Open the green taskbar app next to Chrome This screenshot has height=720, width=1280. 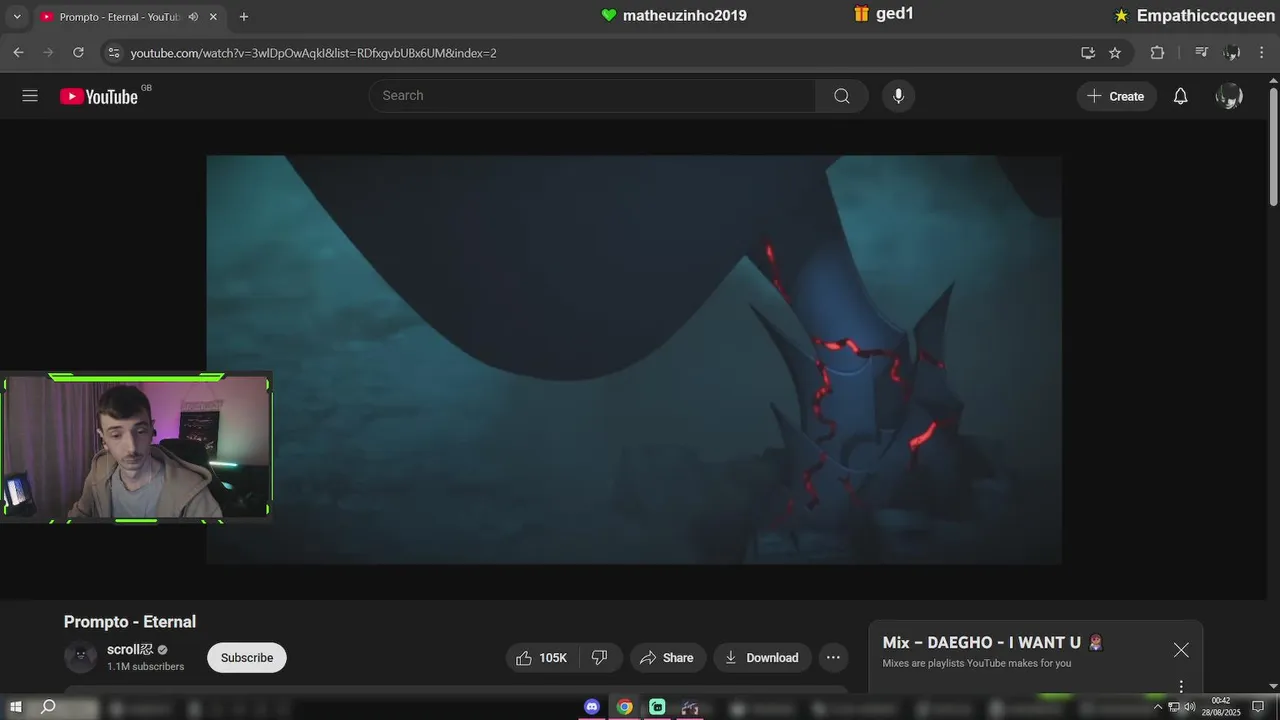(657, 707)
